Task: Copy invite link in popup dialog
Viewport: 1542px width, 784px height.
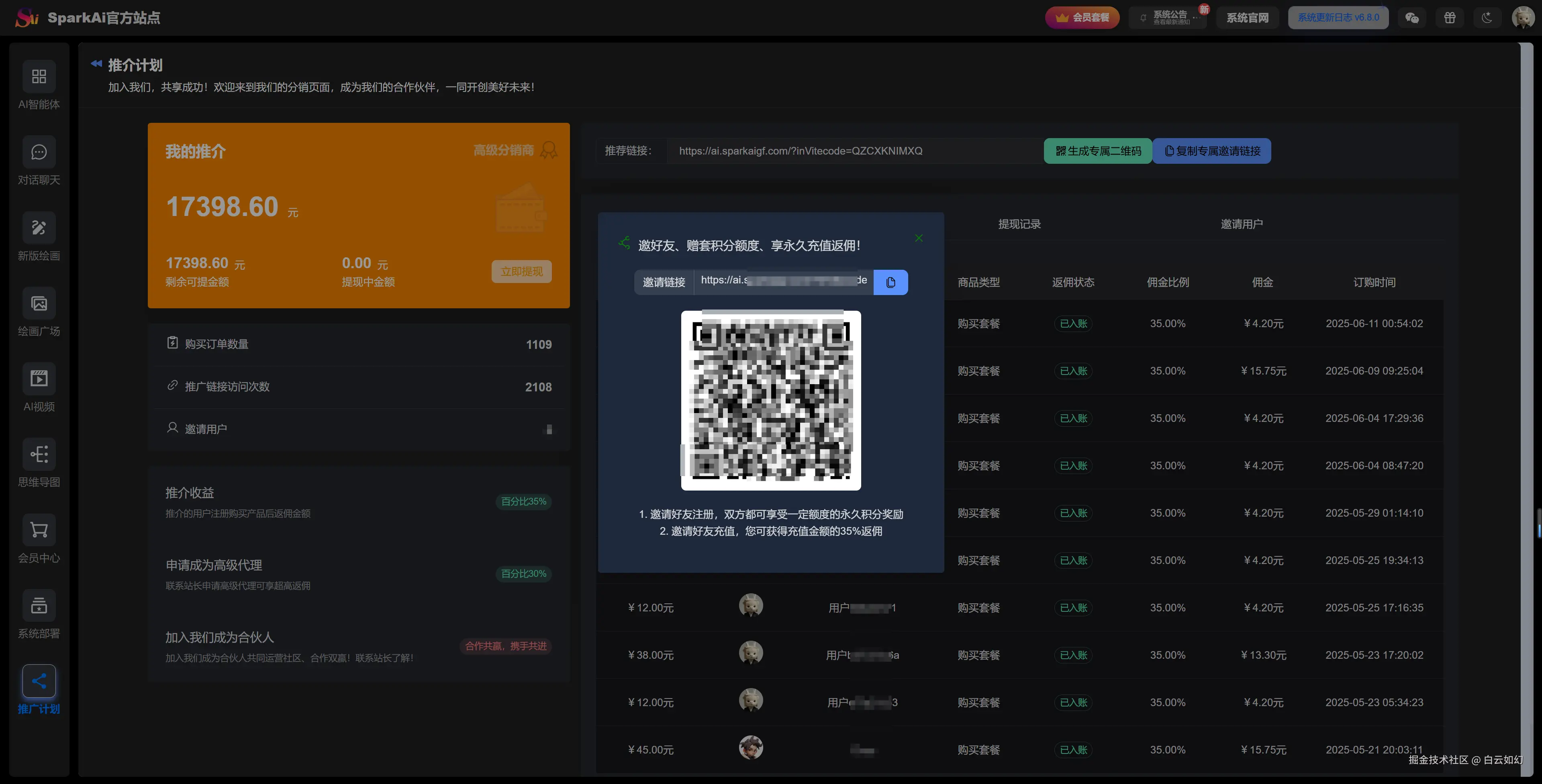Action: point(890,282)
